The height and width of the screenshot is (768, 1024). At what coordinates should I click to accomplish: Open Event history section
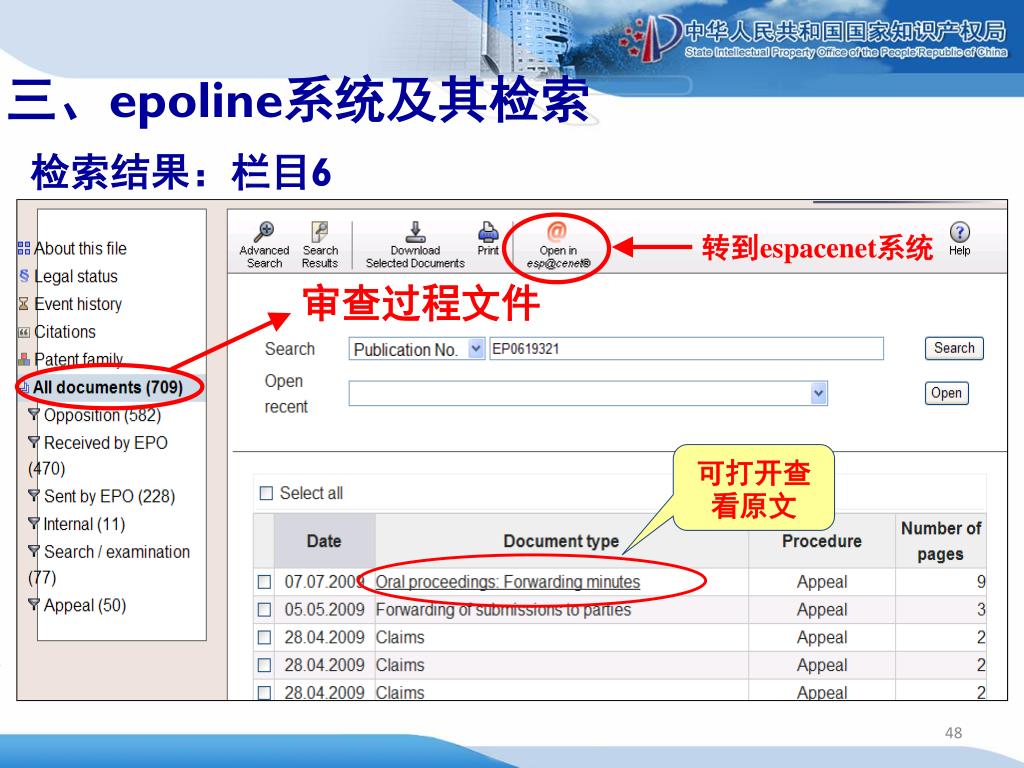78,304
